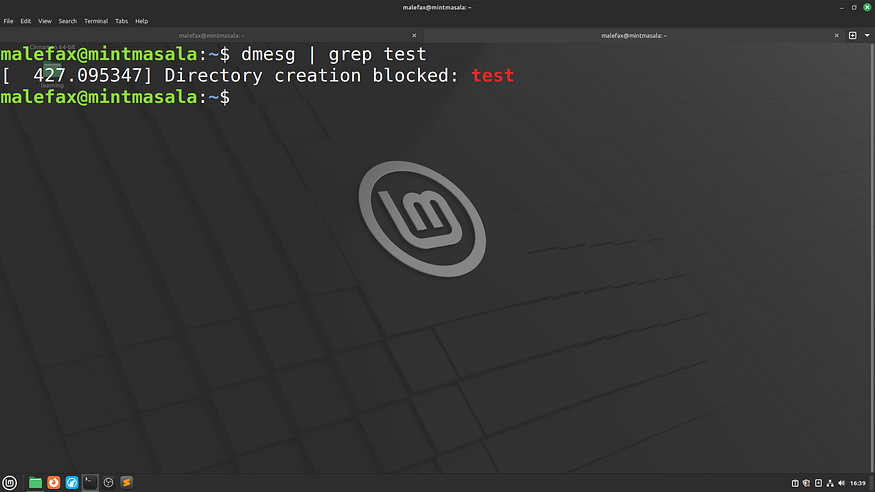This screenshot has width=875, height=492.
Task: Click the timestamp '427.095347'
Action: click(x=88, y=75)
